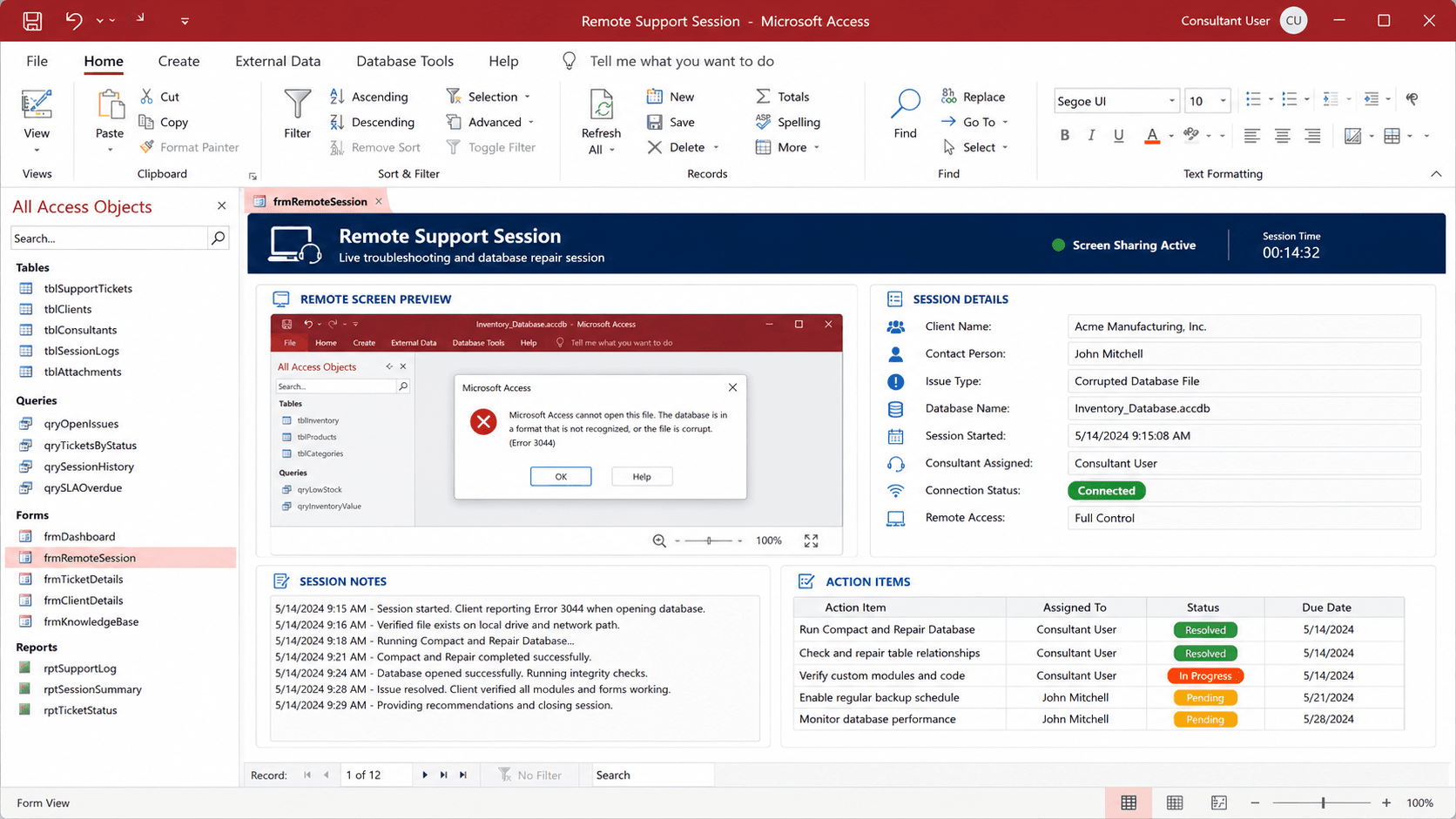Expand the Selection filter dropdown
Viewport: 1456px width, 819px height.
[x=528, y=97]
